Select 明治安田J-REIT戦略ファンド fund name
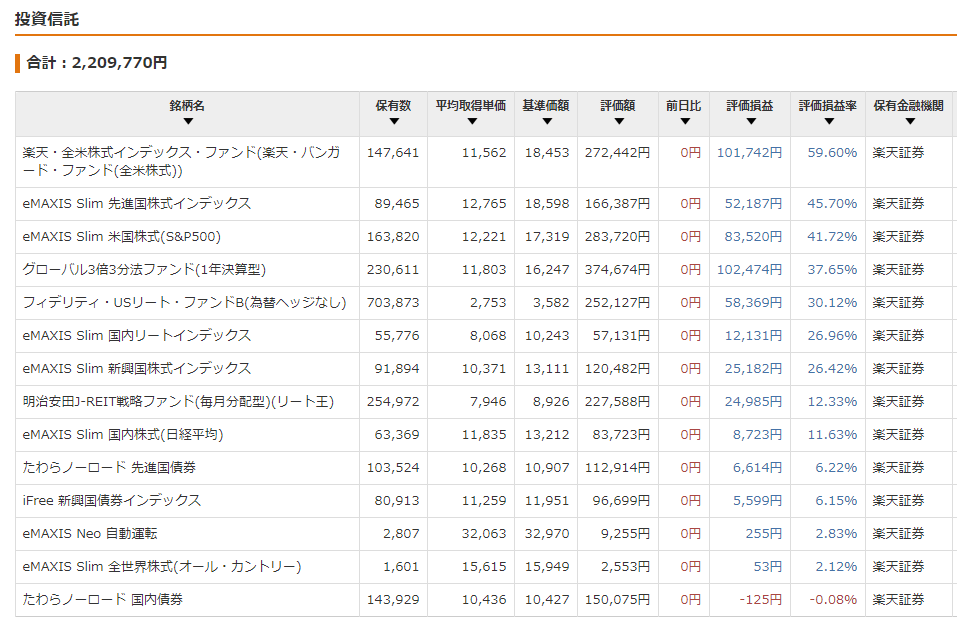The height and width of the screenshot is (643, 957). [178, 401]
